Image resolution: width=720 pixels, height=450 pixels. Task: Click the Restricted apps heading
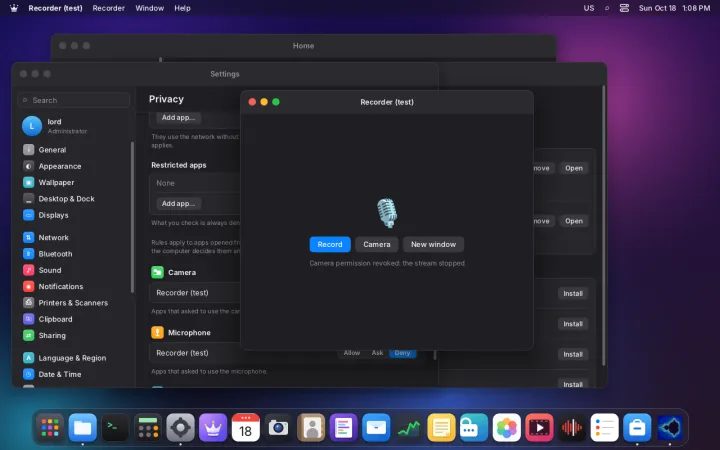[179, 165]
